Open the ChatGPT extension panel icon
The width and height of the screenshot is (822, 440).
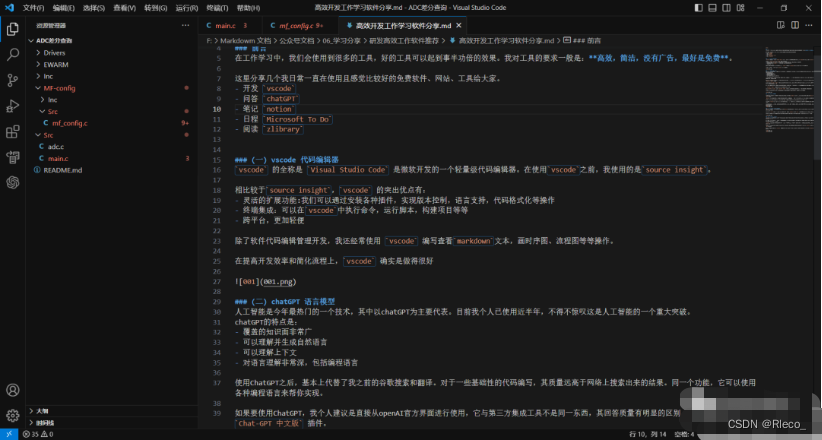click(13, 182)
